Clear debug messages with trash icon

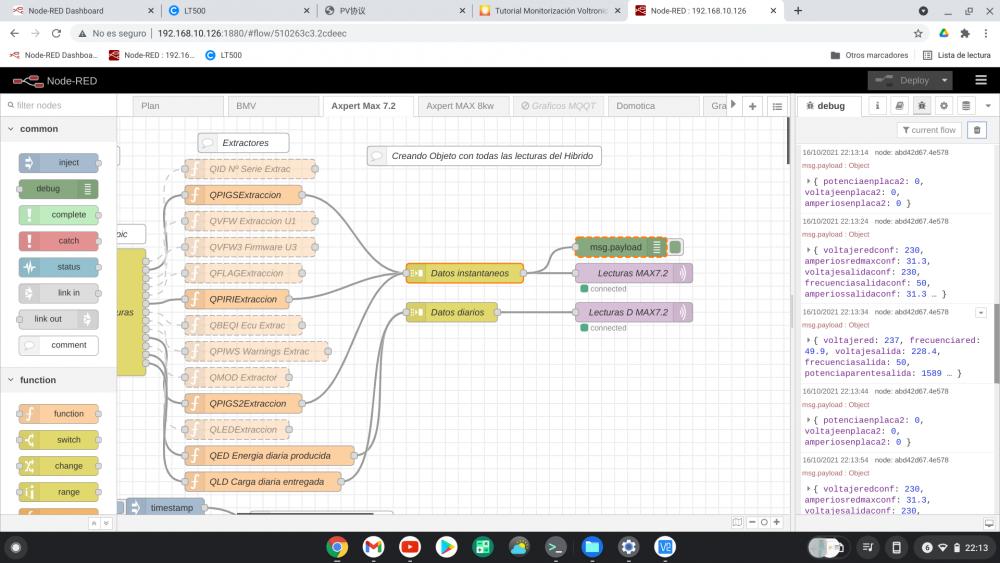[976, 130]
